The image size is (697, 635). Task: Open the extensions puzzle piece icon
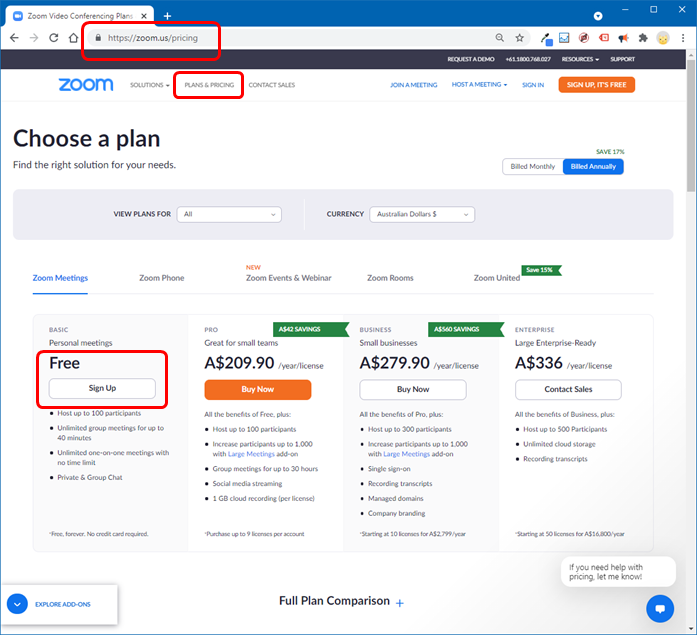(x=643, y=38)
